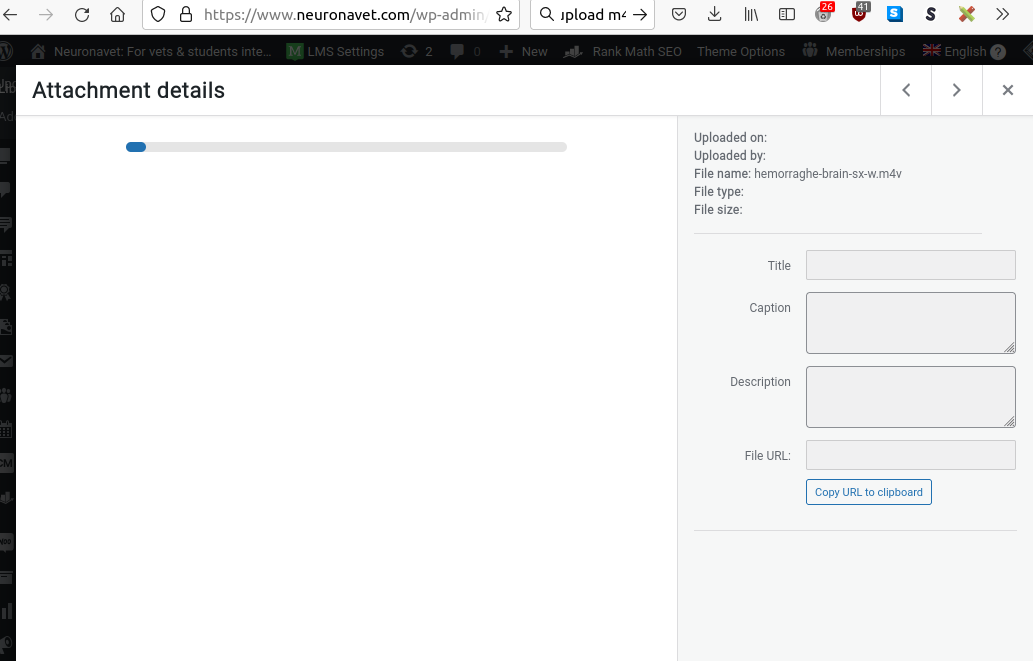Click the help question mark beside English
Viewport: 1033px width, 661px height.
pos(998,52)
